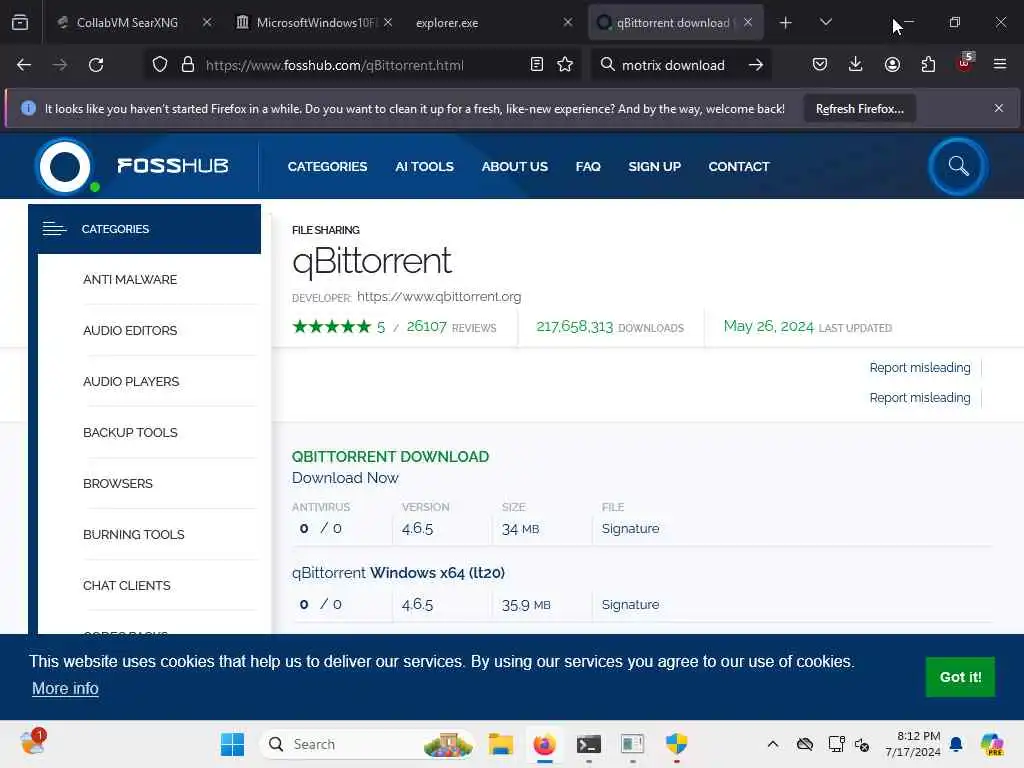Image resolution: width=1024 pixels, height=768 pixels.
Task: Select AUDIO EDITORS category in sidebar
Action: click(130, 330)
